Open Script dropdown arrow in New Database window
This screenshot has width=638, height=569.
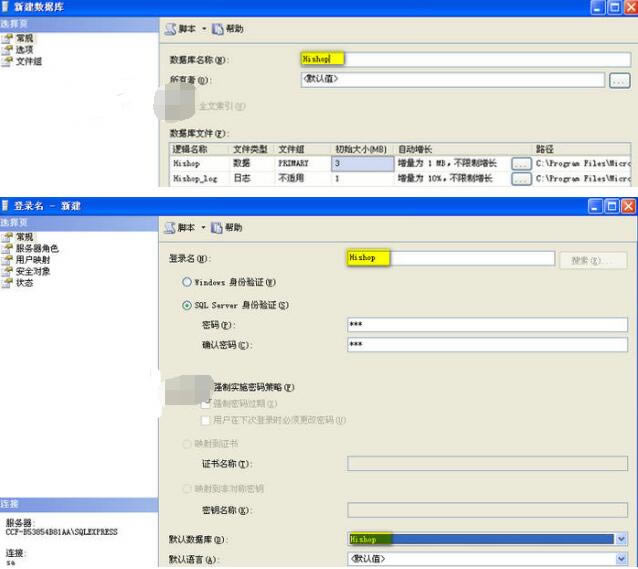pos(204,28)
